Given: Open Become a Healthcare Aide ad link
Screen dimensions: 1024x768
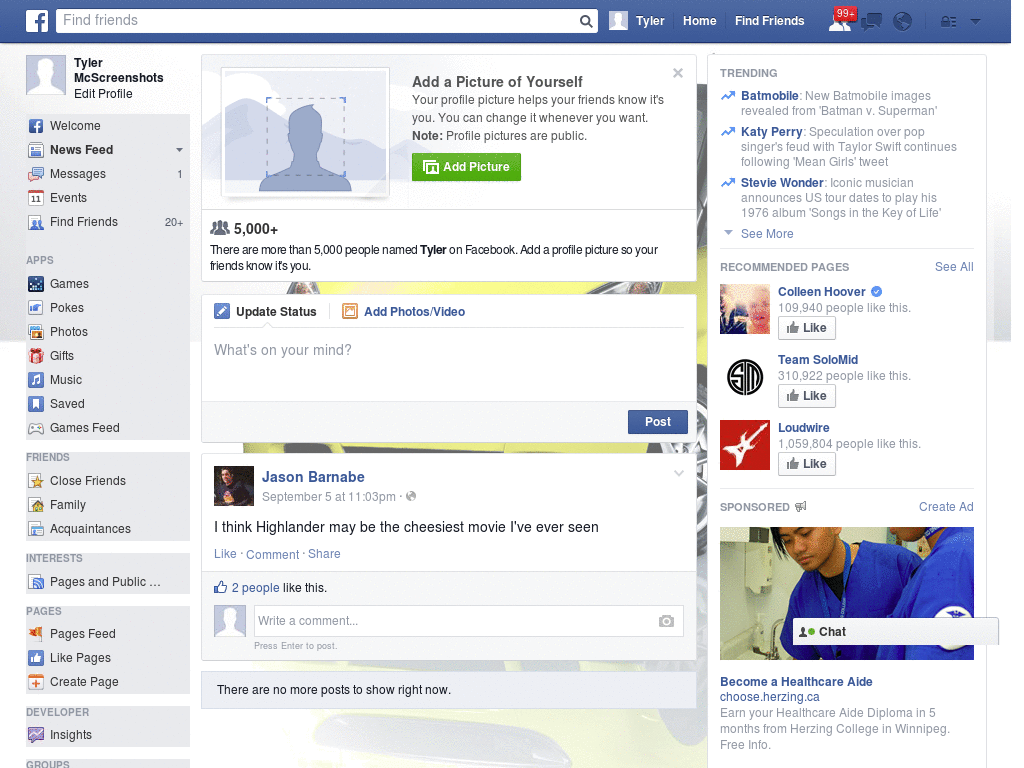Looking at the screenshot, I should pos(796,682).
